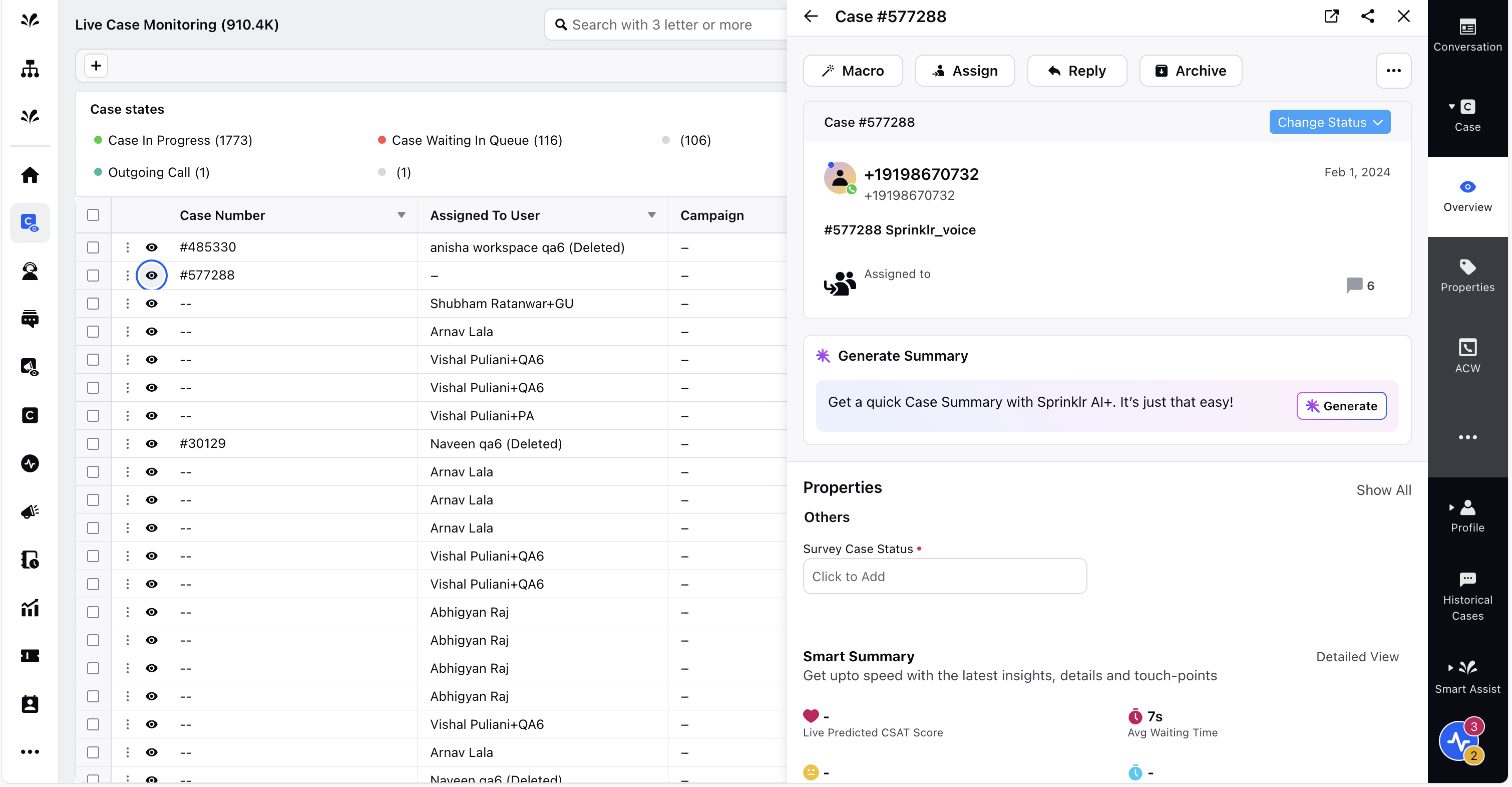The image size is (1512, 787).
Task: Open the ticket icon in left sidebar
Action: coord(30,655)
